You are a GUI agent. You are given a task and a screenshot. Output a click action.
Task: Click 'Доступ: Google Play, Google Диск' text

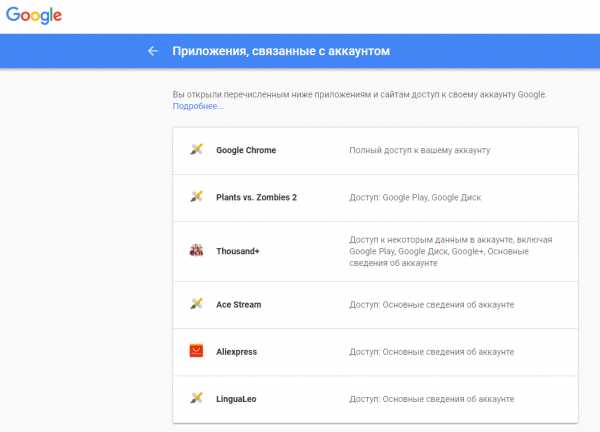click(x=415, y=197)
